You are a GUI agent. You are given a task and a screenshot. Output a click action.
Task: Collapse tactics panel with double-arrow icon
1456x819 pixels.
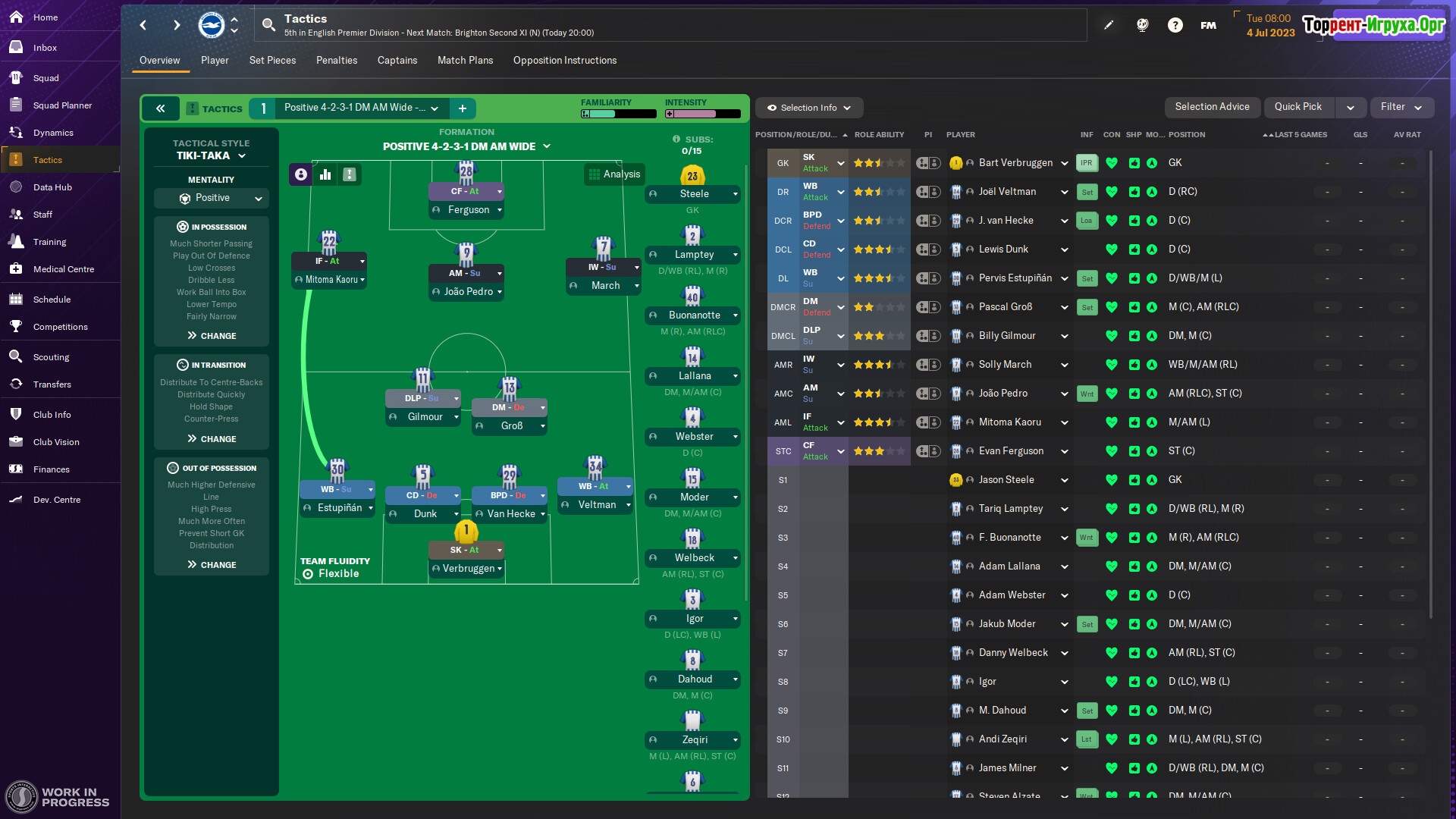click(x=161, y=108)
